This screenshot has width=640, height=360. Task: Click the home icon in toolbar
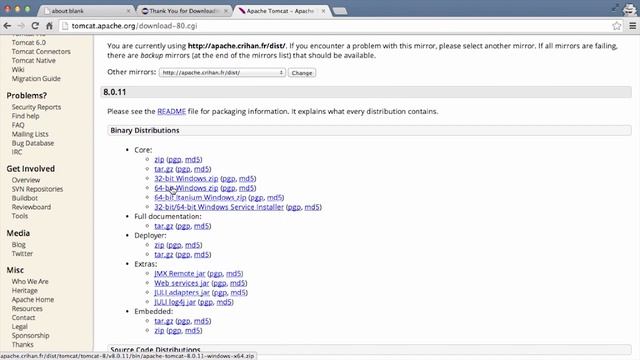click(49, 26)
